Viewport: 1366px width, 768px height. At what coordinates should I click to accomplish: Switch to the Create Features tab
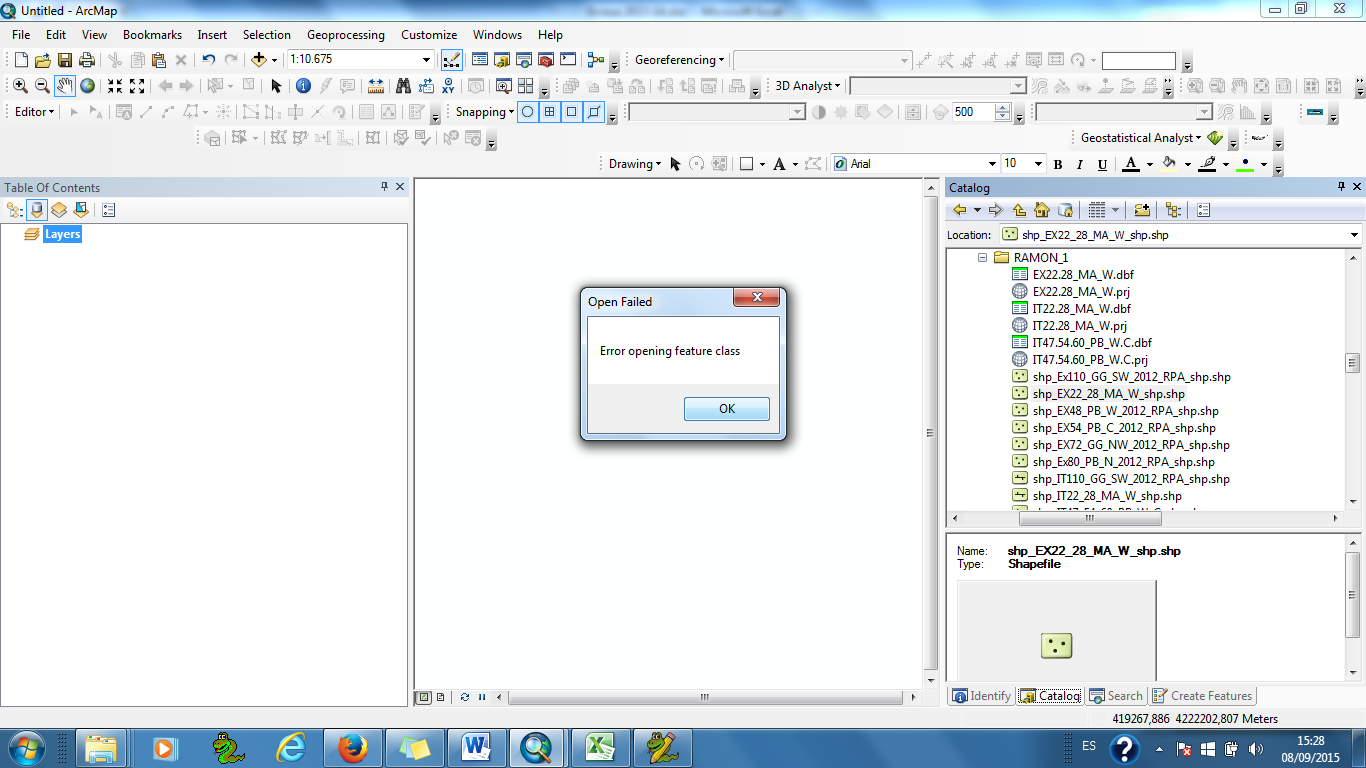(x=1202, y=696)
